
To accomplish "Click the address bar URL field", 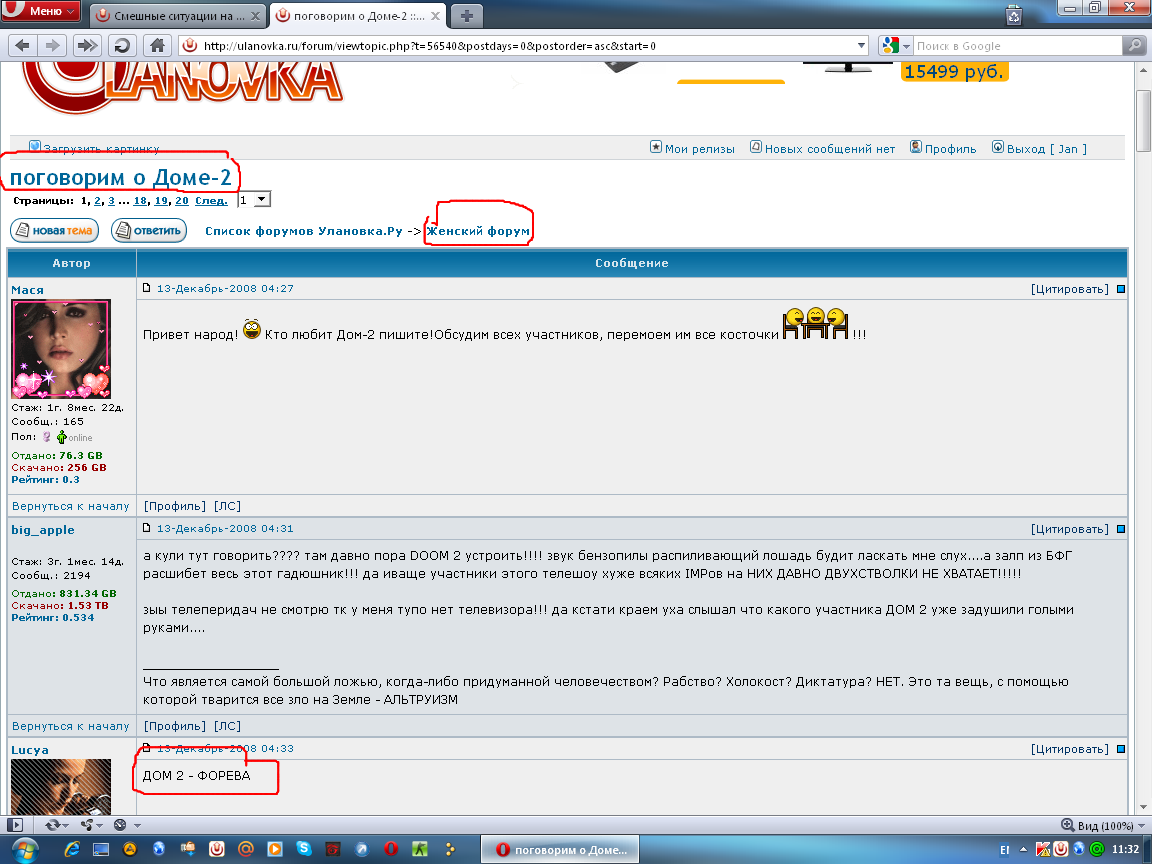I will point(525,46).
